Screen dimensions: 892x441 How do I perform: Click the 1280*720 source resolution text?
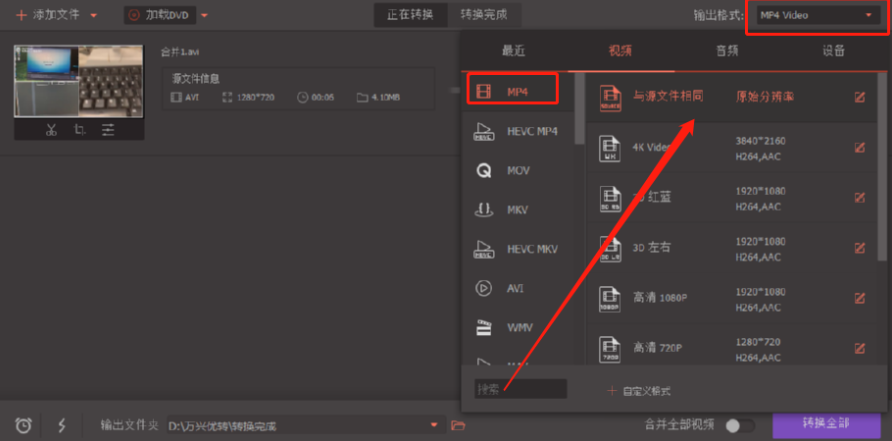(x=255, y=97)
